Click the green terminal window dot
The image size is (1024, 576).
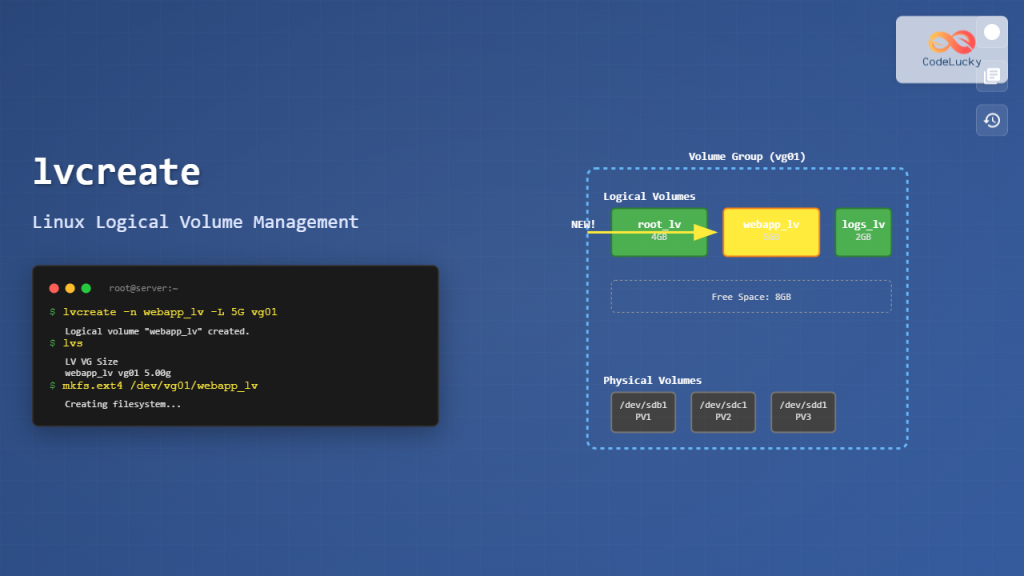(x=86, y=288)
